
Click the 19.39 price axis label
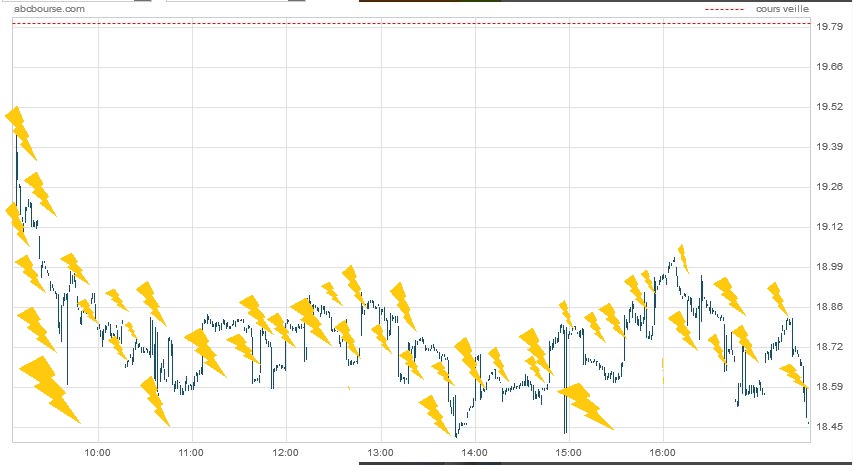coord(830,146)
